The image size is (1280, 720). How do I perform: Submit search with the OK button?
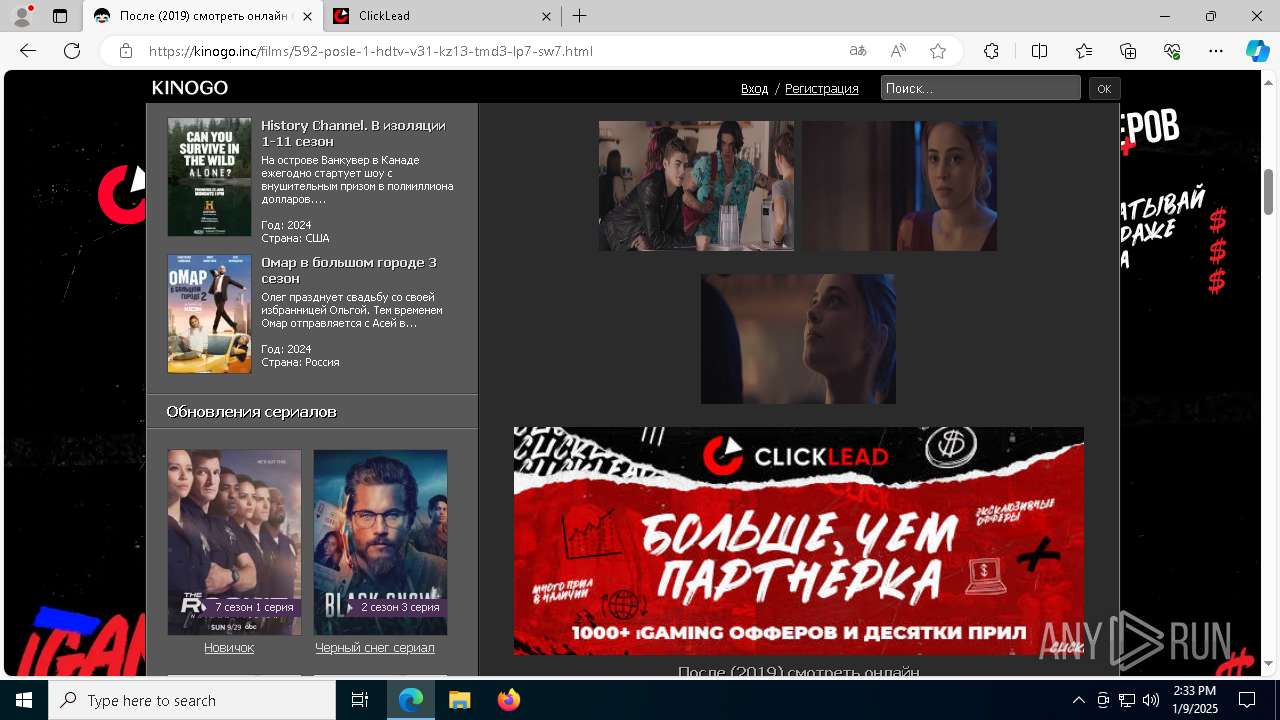pyautogui.click(x=1104, y=89)
